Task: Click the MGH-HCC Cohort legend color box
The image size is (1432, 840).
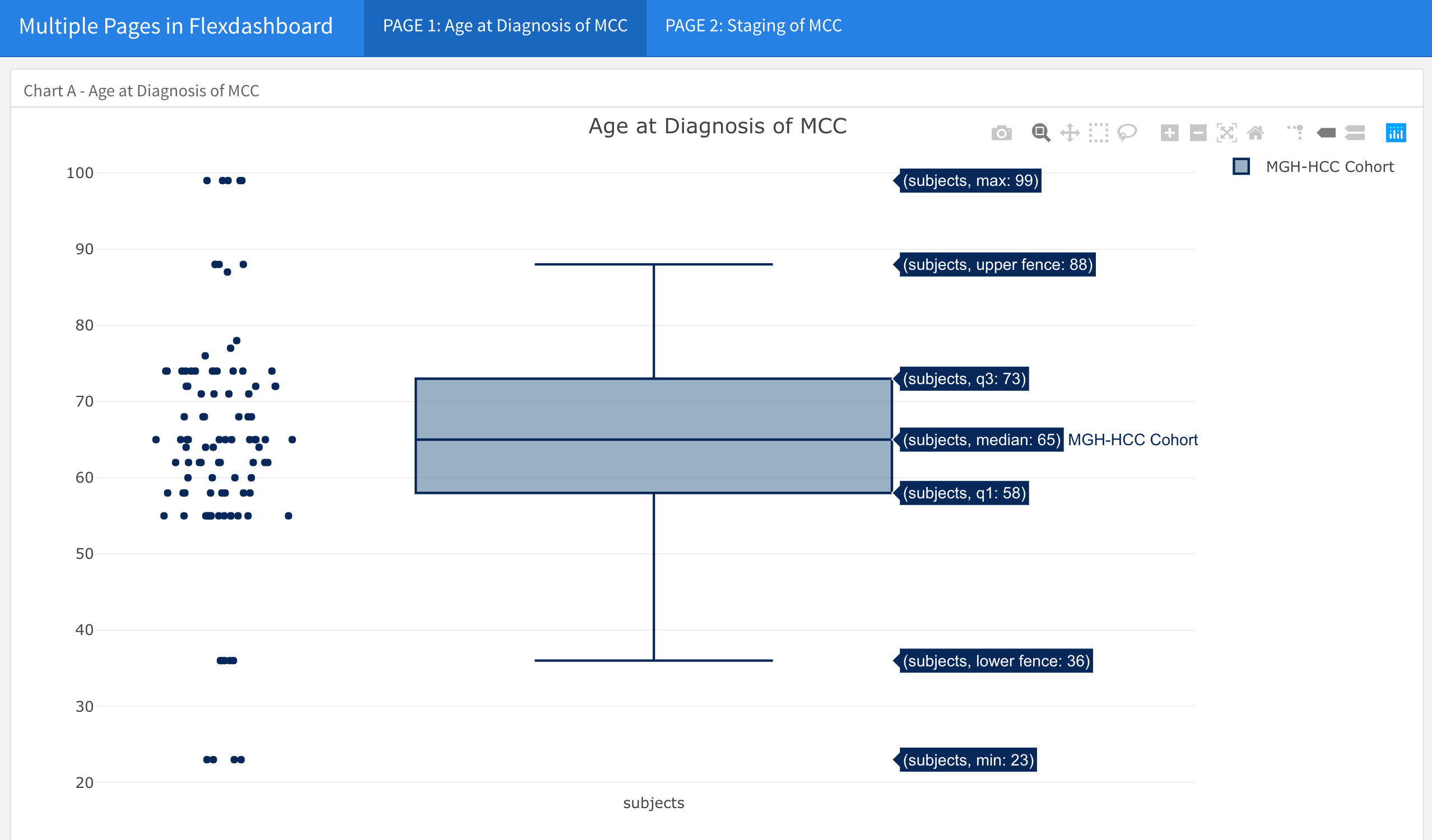Action: pos(1241,166)
